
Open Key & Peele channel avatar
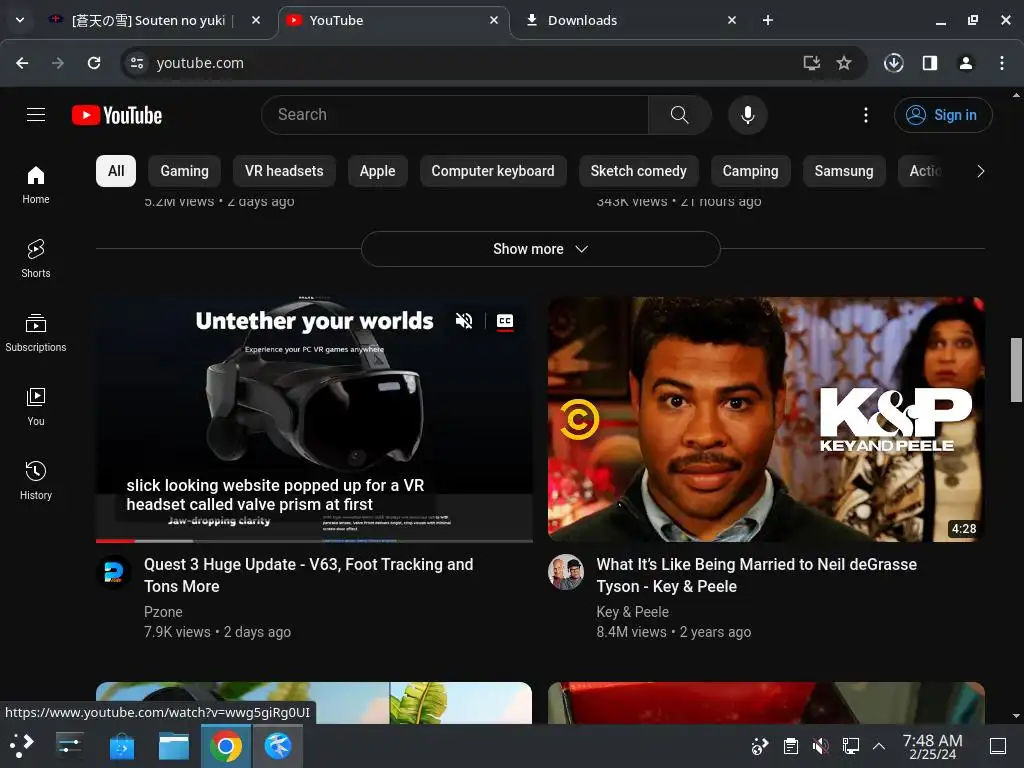coord(566,573)
